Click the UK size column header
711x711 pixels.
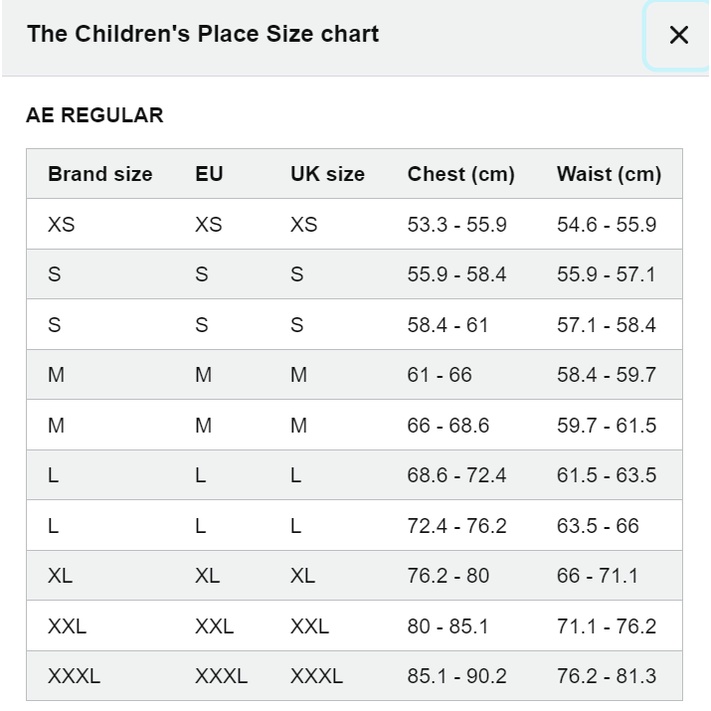pos(327,174)
